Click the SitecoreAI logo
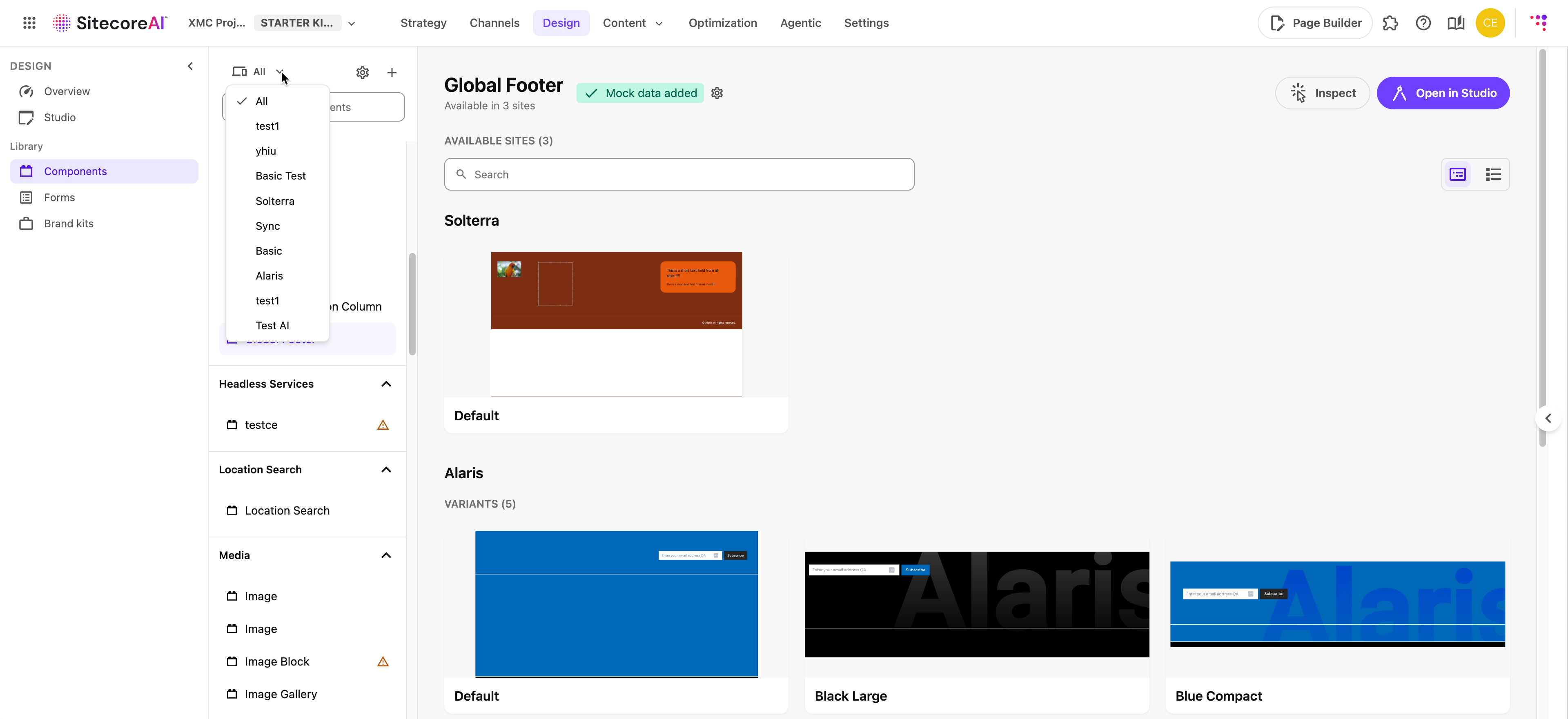The image size is (1568, 719). click(x=109, y=23)
